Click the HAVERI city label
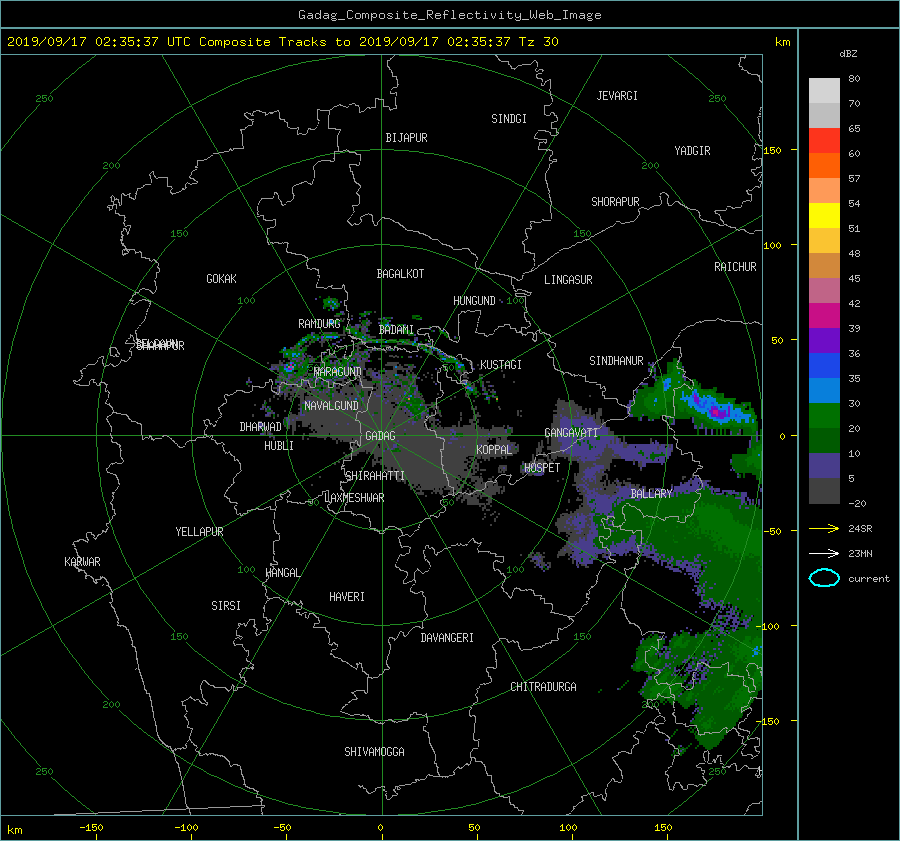 tap(347, 597)
